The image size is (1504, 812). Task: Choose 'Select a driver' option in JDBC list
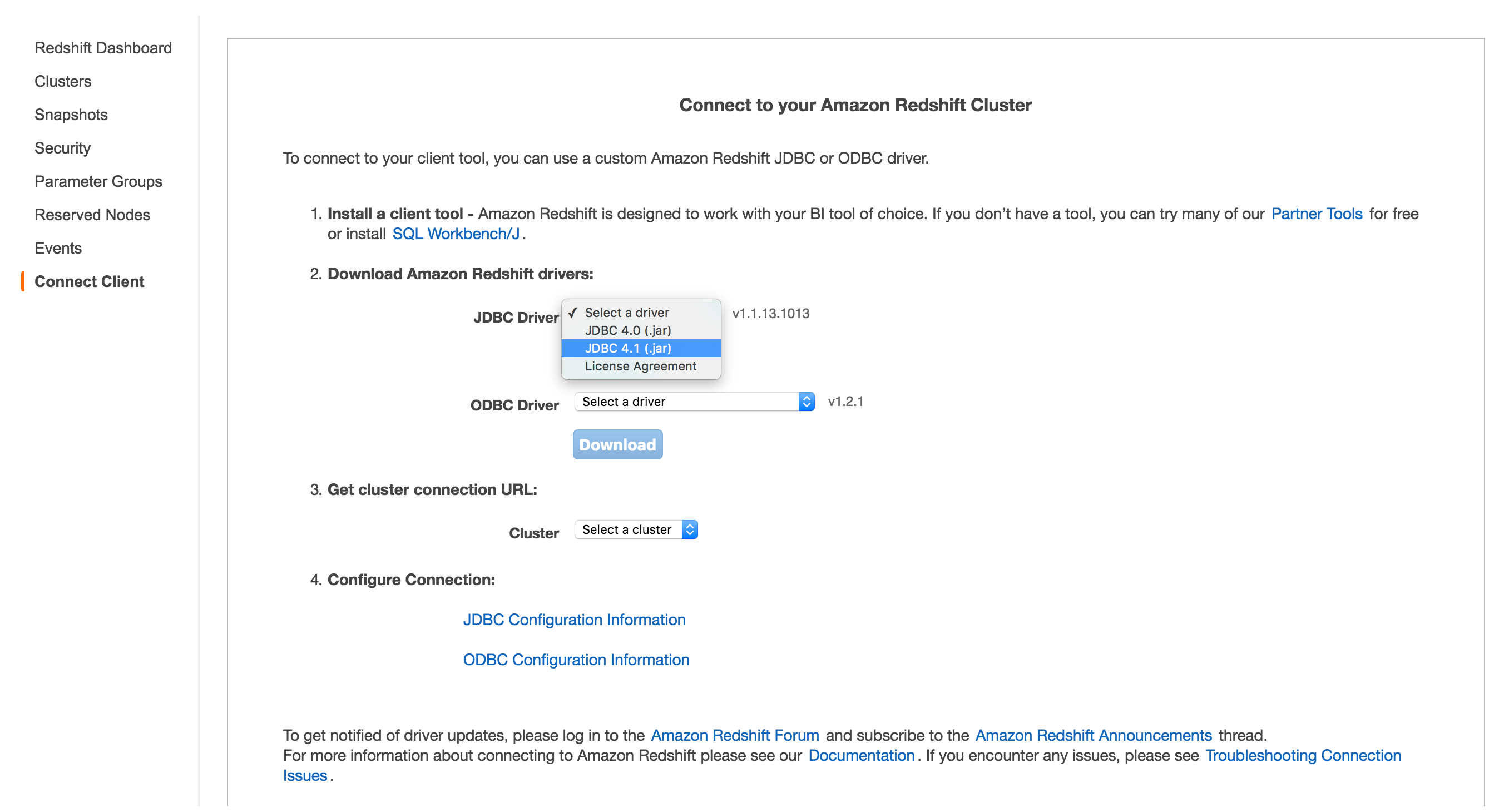(x=641, y=313)
